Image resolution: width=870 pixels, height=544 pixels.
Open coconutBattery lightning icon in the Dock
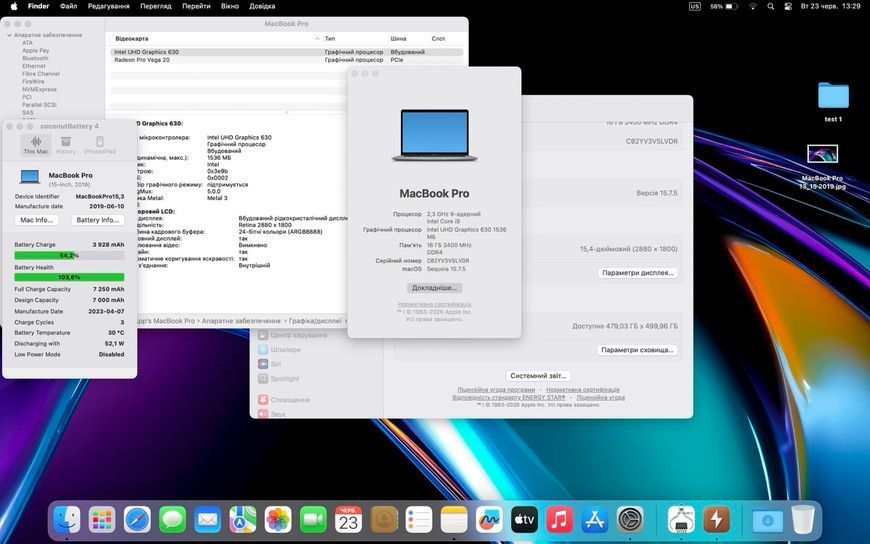[716, 520]
